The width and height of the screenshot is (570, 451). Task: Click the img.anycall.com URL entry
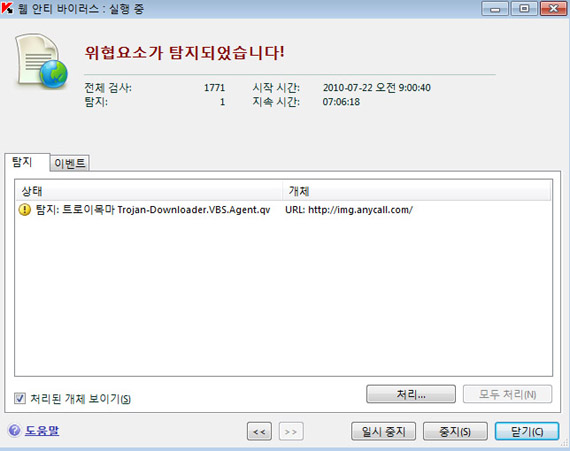tap(349, 210)
